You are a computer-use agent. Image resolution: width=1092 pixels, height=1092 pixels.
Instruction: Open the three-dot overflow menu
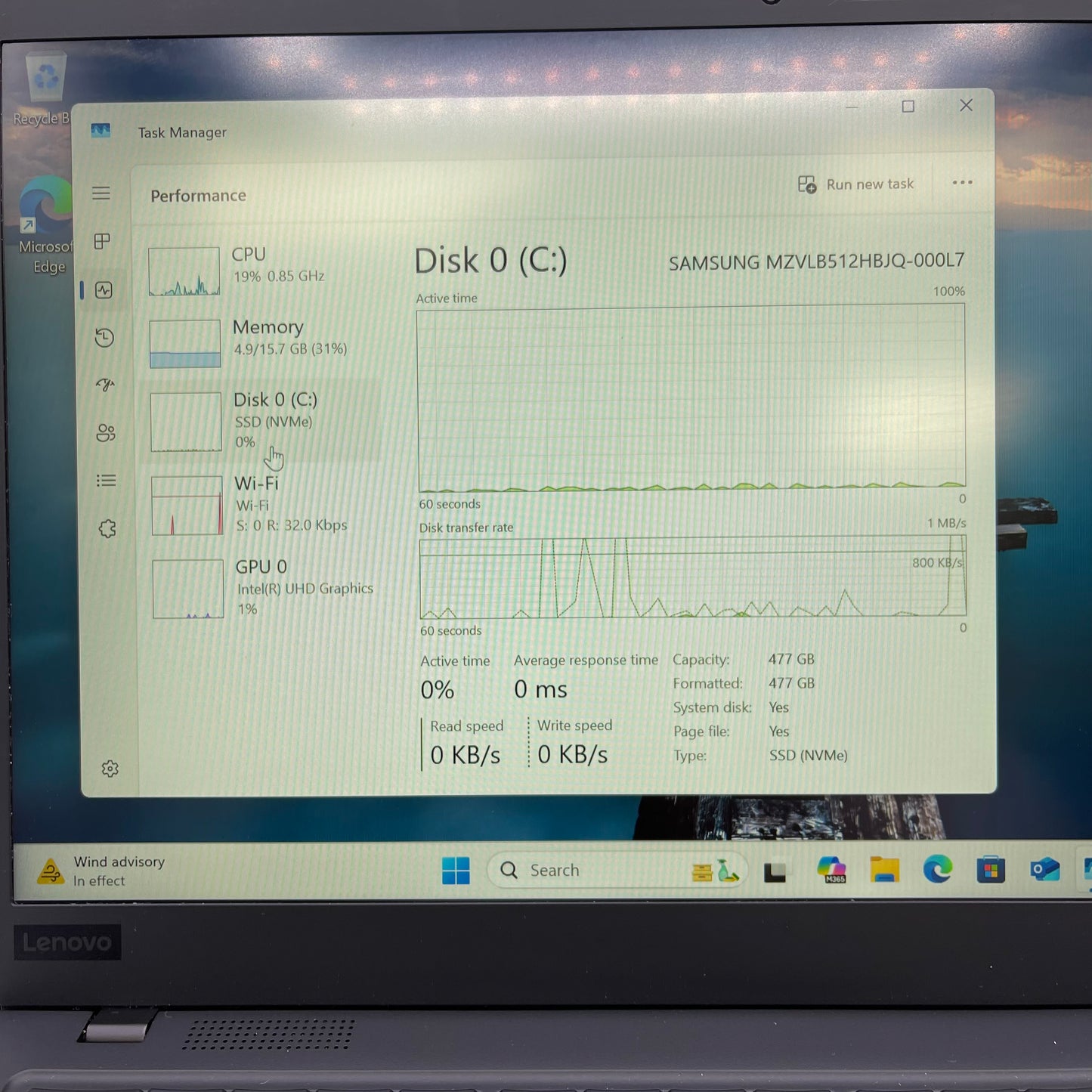(x=962, y=183)
